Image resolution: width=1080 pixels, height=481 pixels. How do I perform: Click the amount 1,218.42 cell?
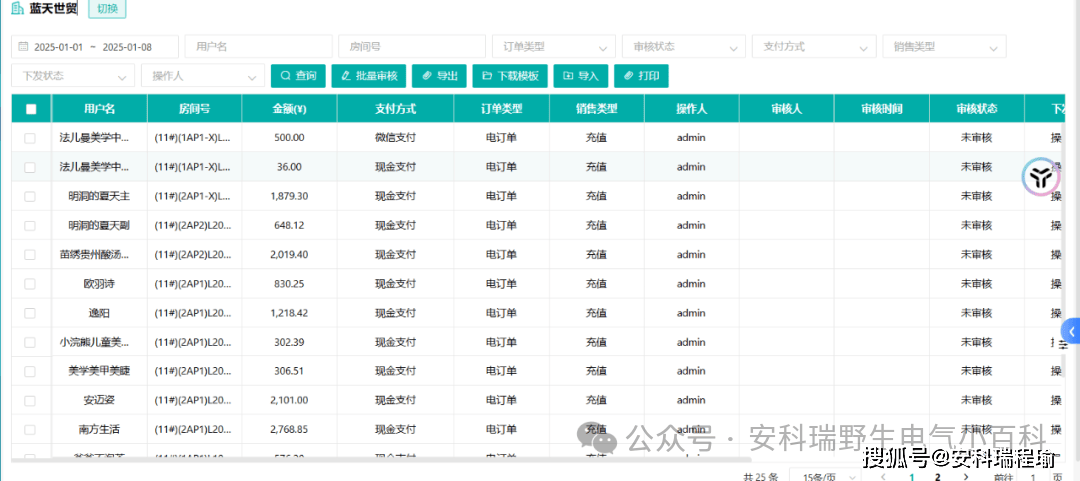click(289, 313)
